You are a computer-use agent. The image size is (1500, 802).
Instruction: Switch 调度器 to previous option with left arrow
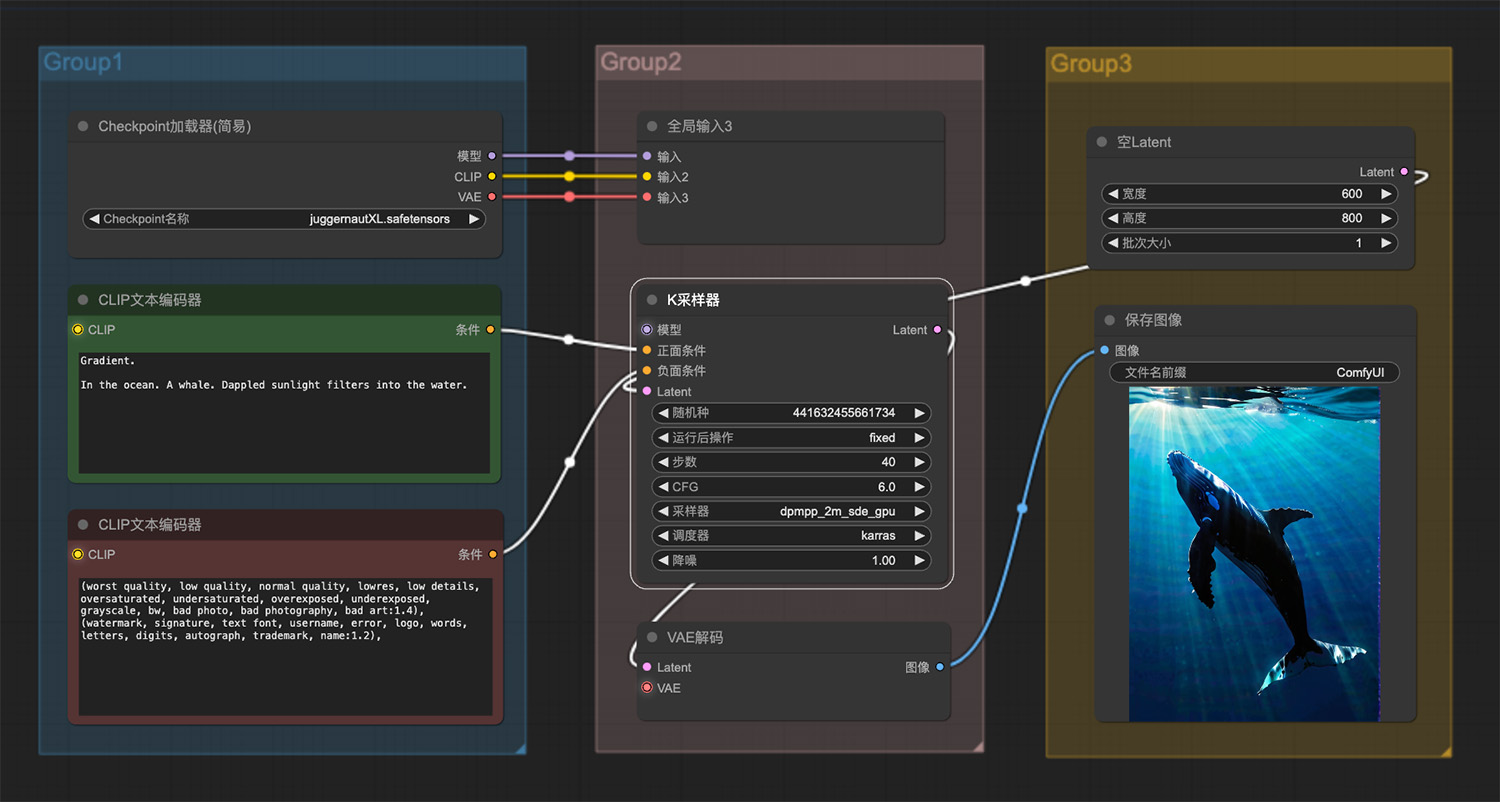click(x=663, y=535)
